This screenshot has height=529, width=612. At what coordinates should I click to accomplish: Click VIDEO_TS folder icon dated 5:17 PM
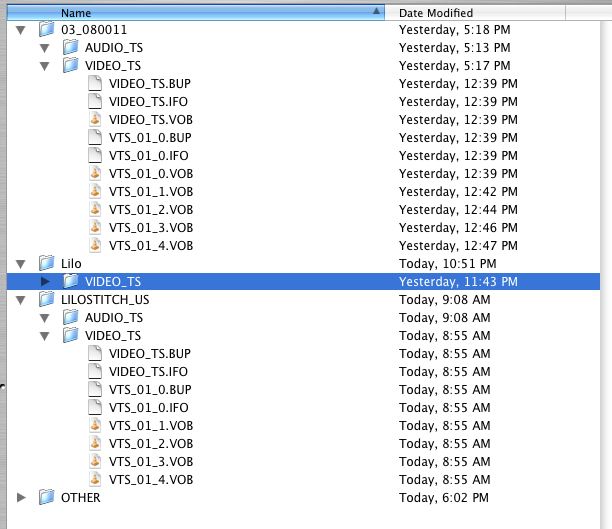[x=71, y=65]
